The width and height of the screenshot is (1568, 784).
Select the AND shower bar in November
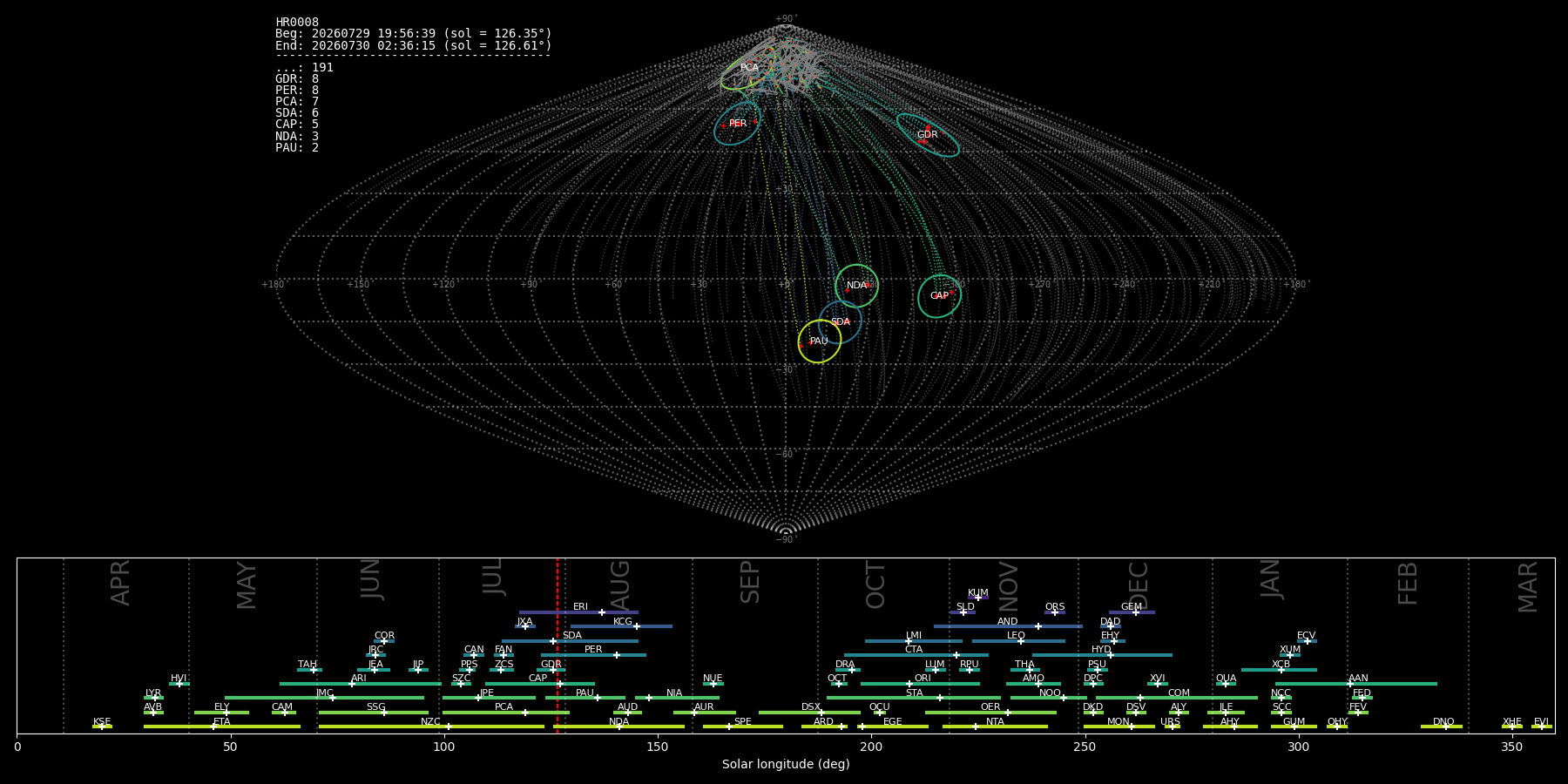[x=1008, y=626]
